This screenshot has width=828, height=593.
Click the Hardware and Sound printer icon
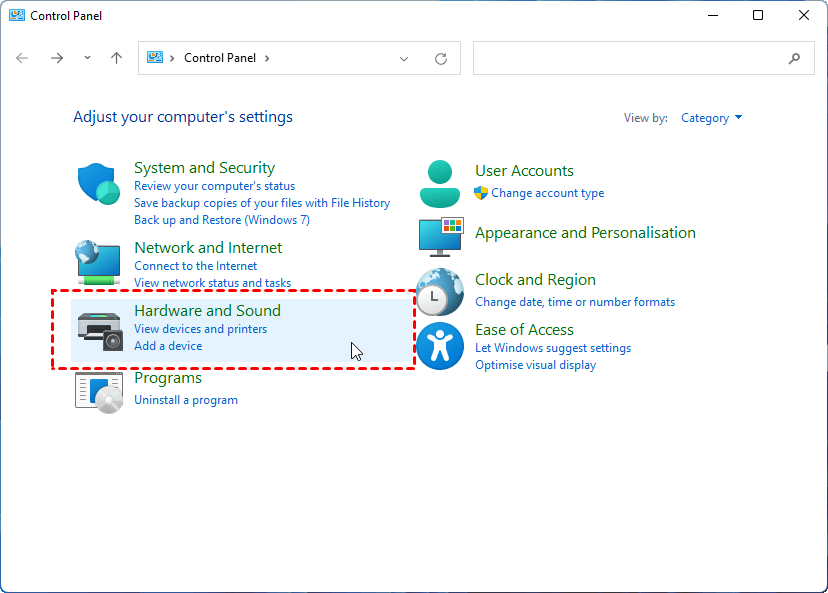pyautogui.click(x=99, y=329)
